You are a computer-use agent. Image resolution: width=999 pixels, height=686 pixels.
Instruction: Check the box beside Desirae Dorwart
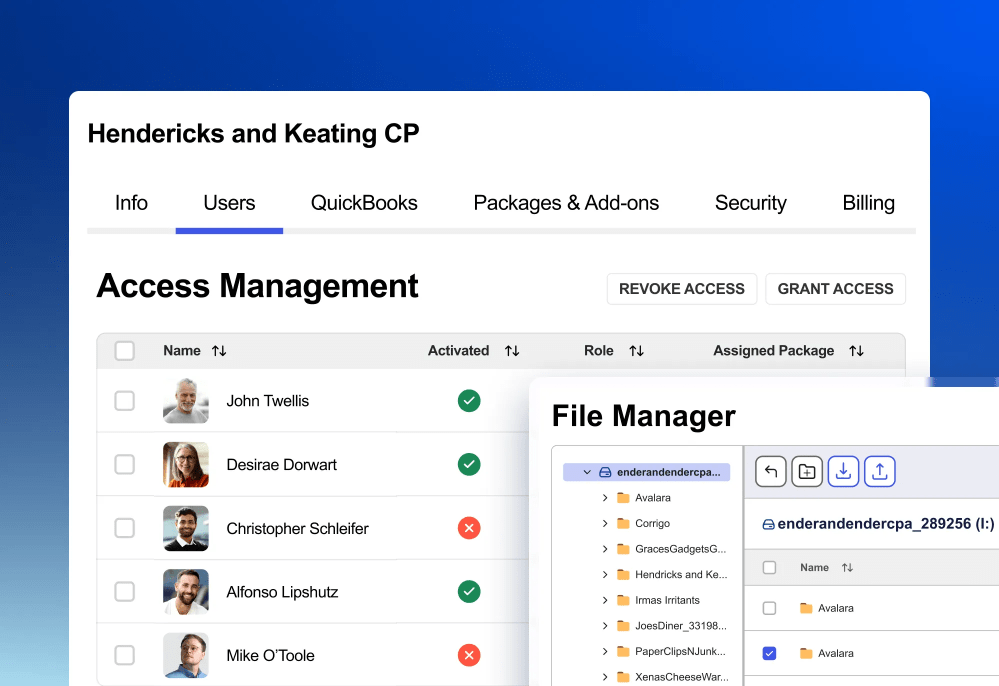click(124, 464)
